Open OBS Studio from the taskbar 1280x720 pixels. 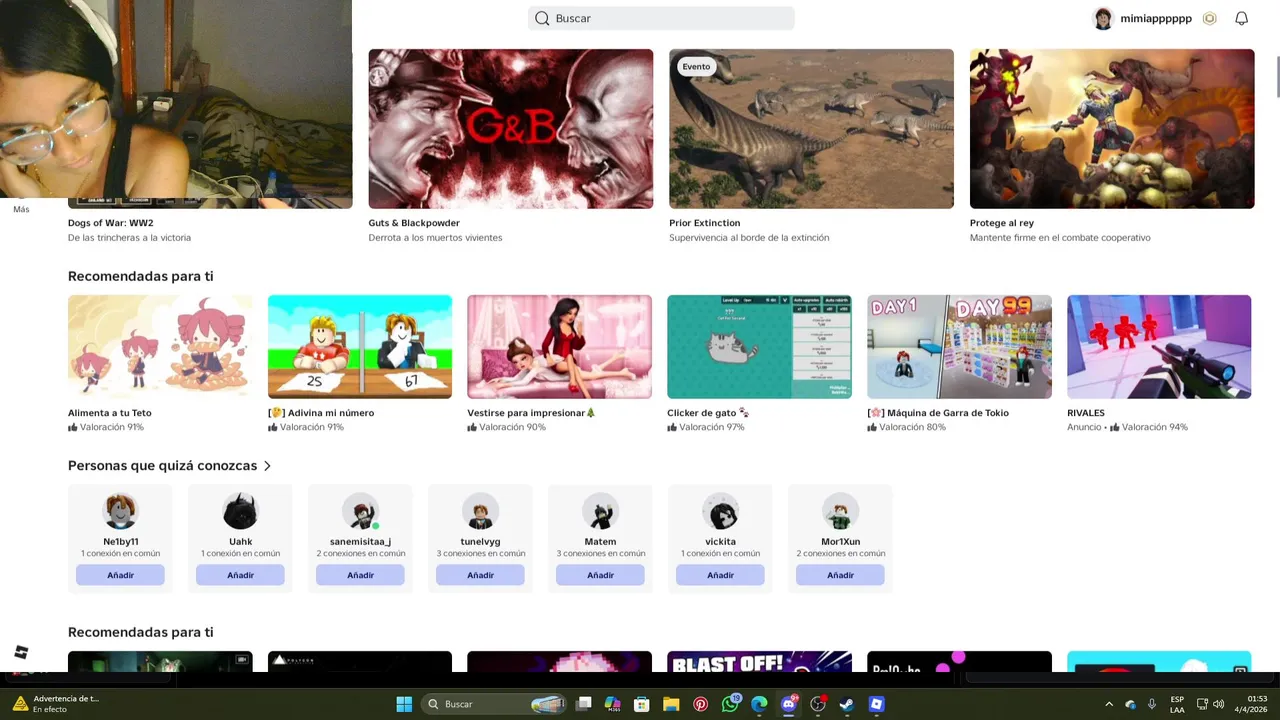818,704
